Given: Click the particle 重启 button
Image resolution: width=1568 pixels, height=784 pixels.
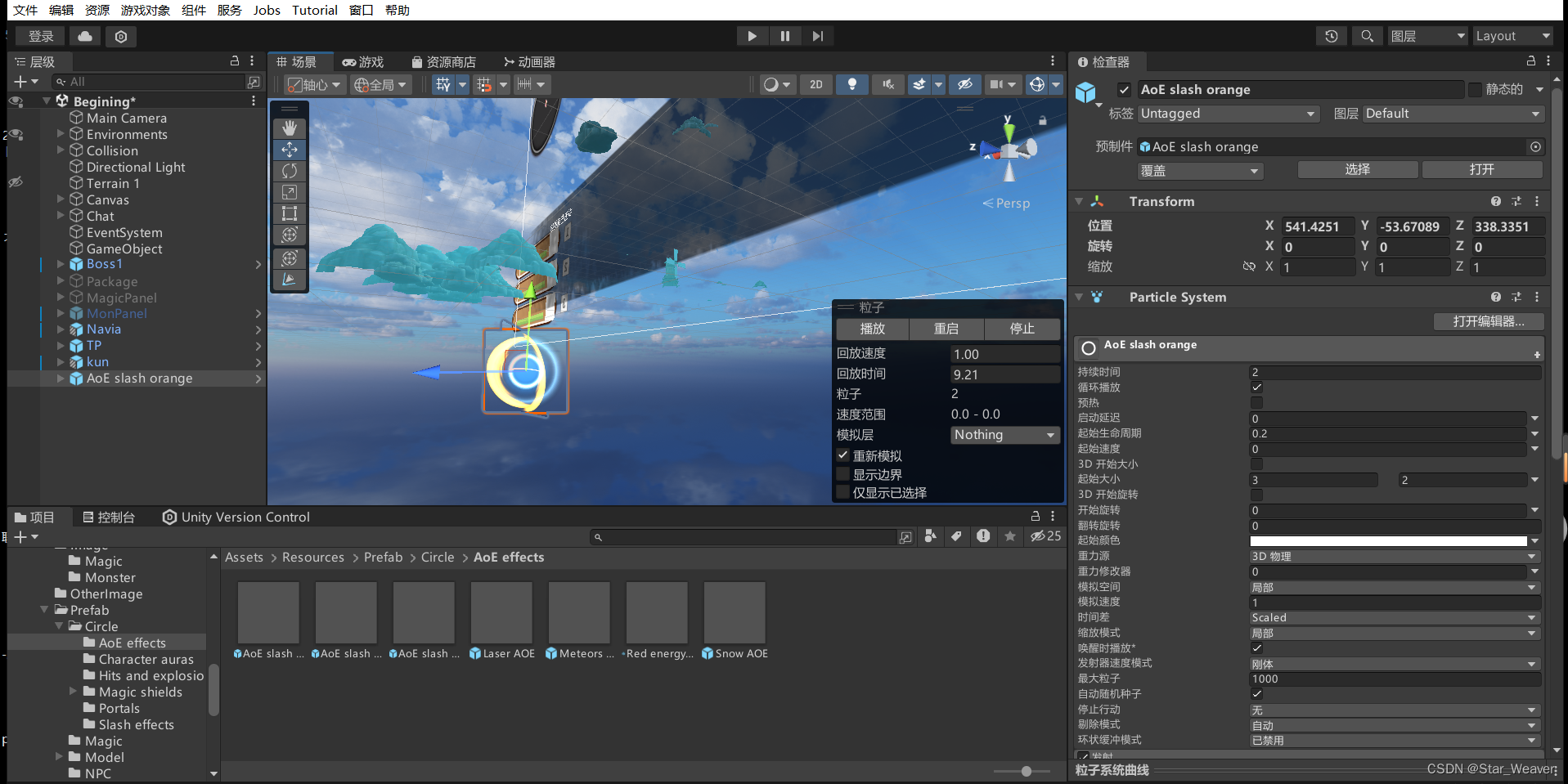Looking at the screenshot, I should coord(946,329).
